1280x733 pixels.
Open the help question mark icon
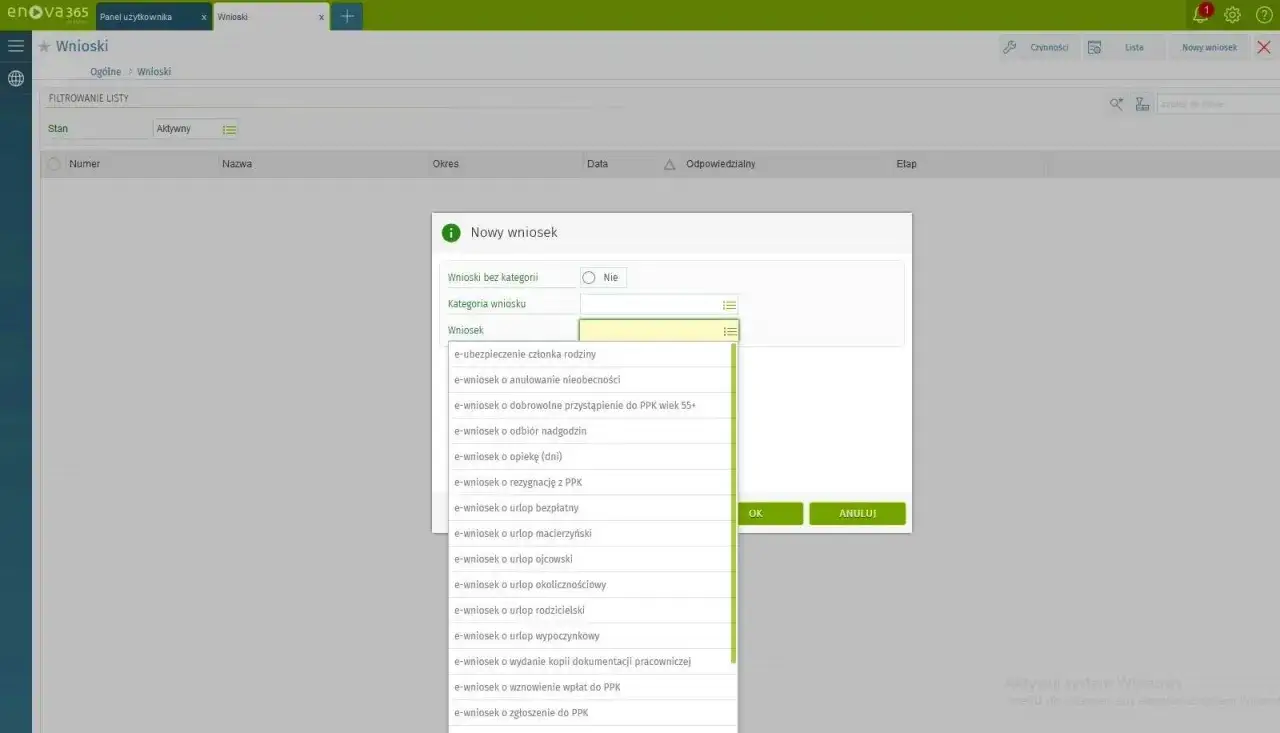1264,15
